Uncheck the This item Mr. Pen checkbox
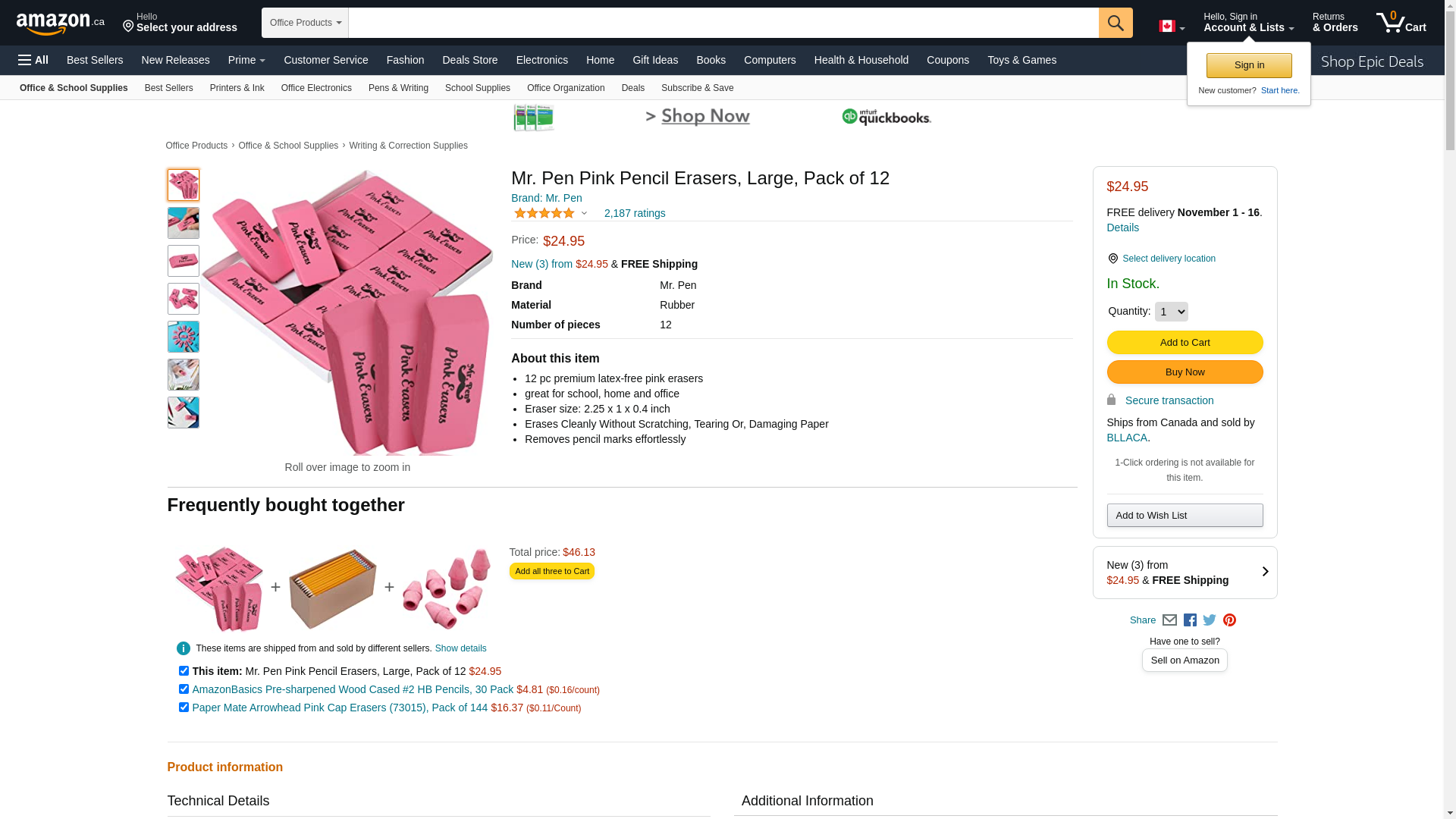1456x819 pixels. coord(184,671)
